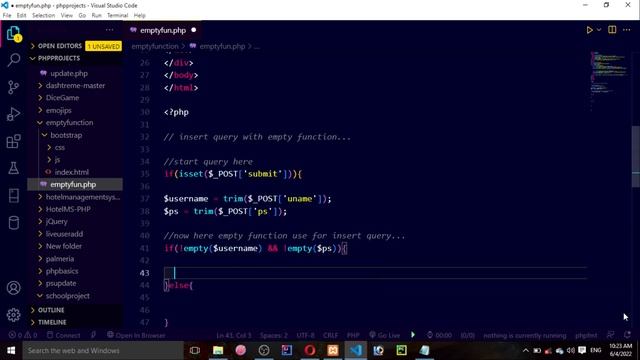
Task: Open the Opera browser taskbar icon
Action: tap(309, 351)
